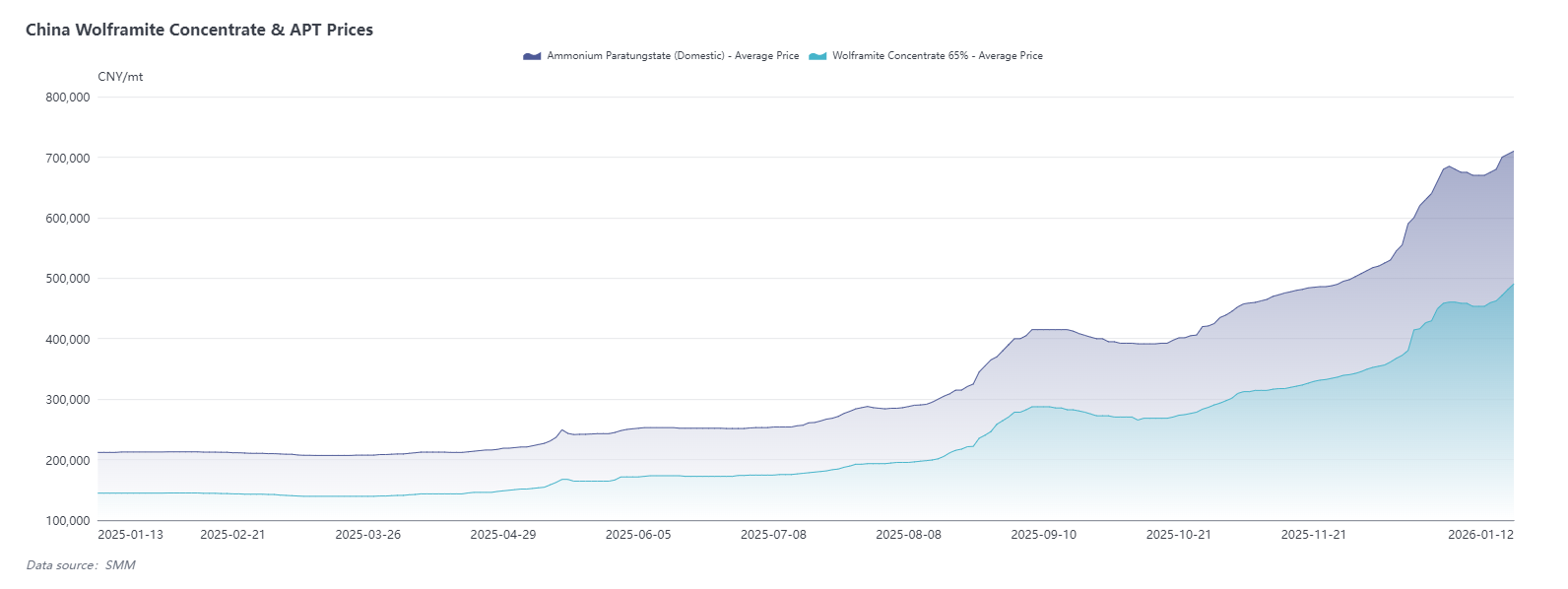Click the 2025-08-08 axis date
Screen dimensions: 1568x589
908,535
